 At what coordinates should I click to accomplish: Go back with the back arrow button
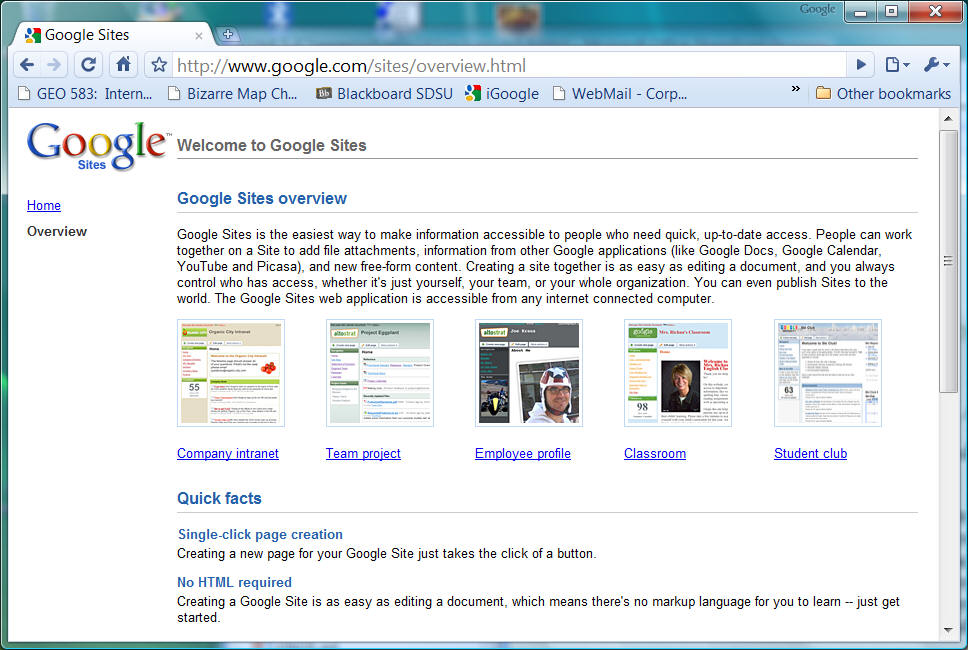pos(27,64)
